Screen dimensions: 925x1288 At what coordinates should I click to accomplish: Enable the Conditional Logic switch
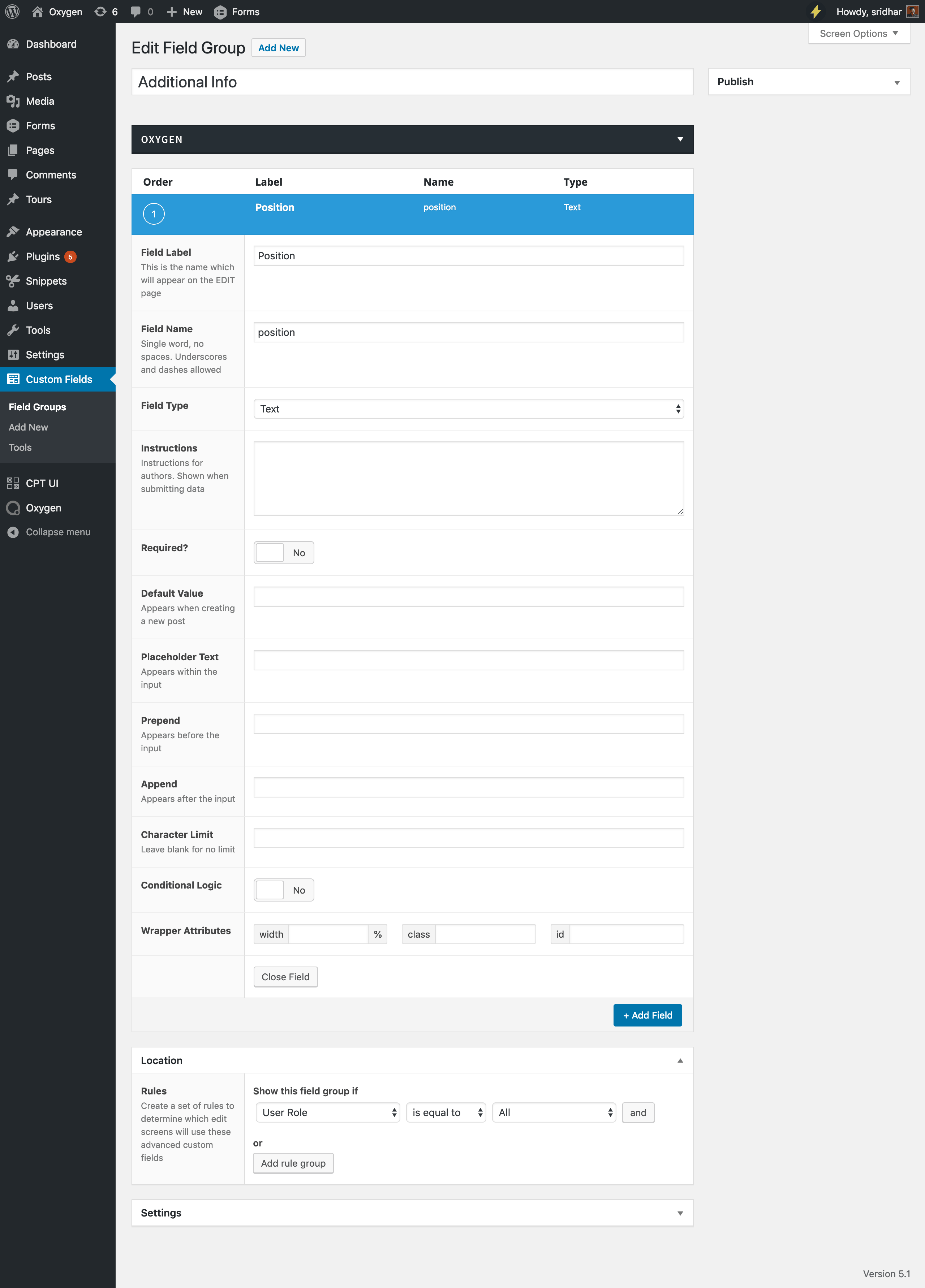(284, 890)
